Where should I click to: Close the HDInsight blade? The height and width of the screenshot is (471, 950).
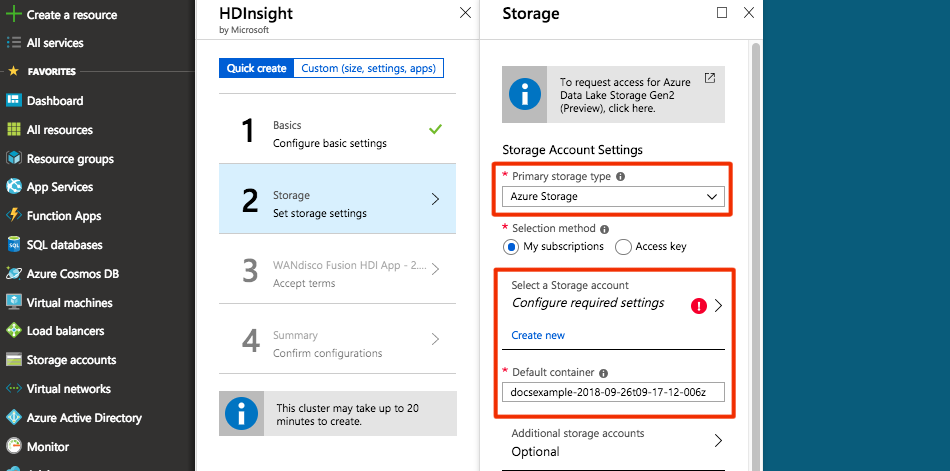(x=465, y=13)
